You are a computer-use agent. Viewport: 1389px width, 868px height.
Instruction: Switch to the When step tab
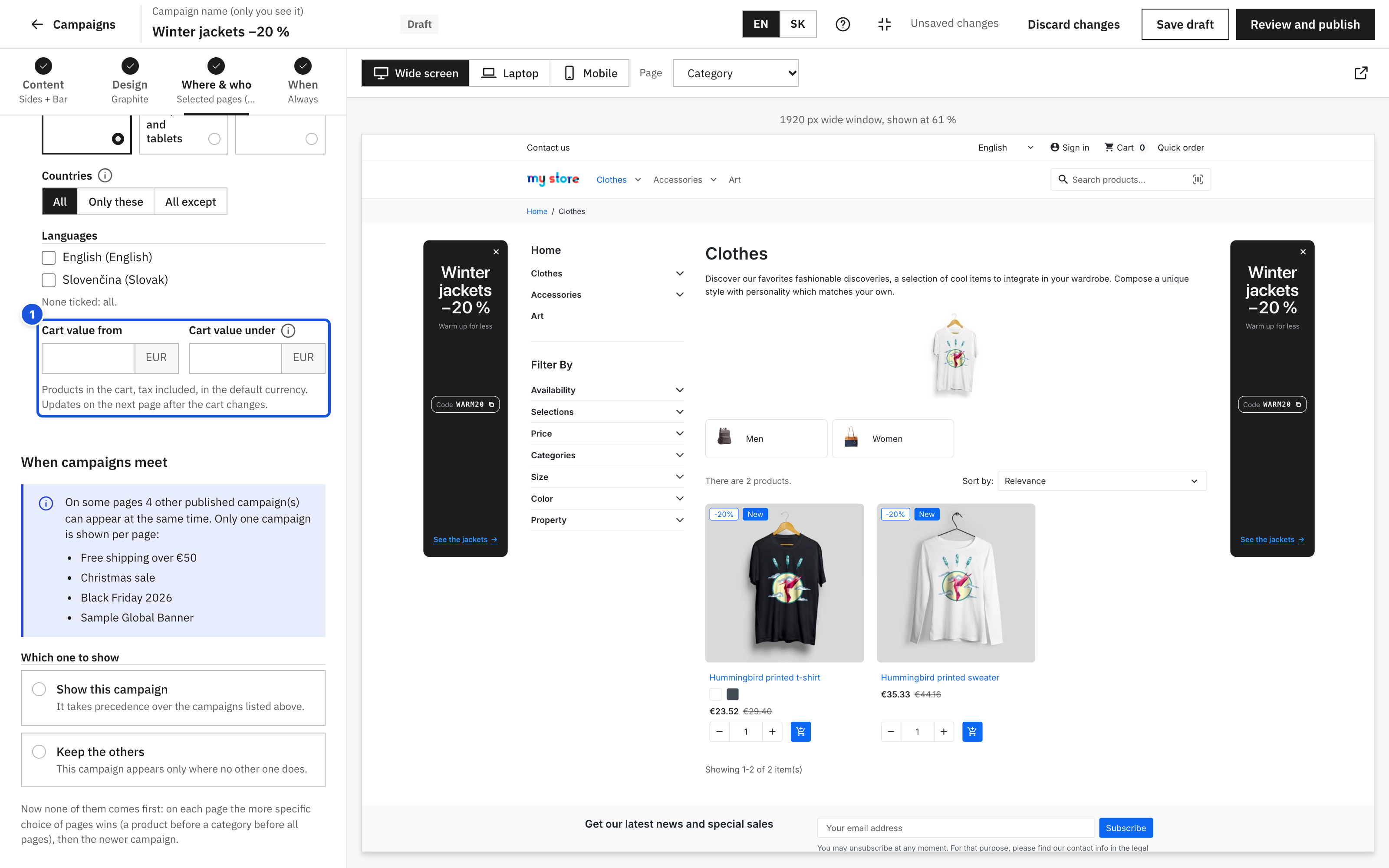(x=303, y=82)
